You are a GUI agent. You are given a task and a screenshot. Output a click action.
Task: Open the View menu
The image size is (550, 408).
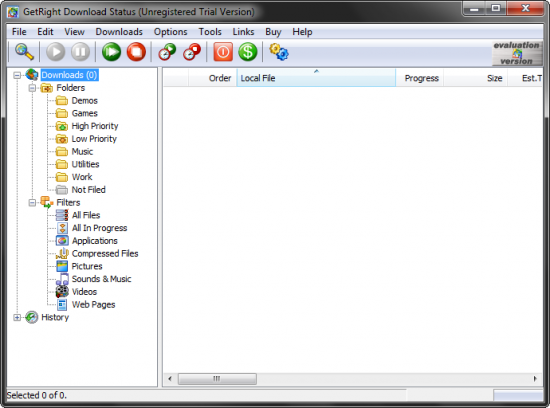coord(74,32)
